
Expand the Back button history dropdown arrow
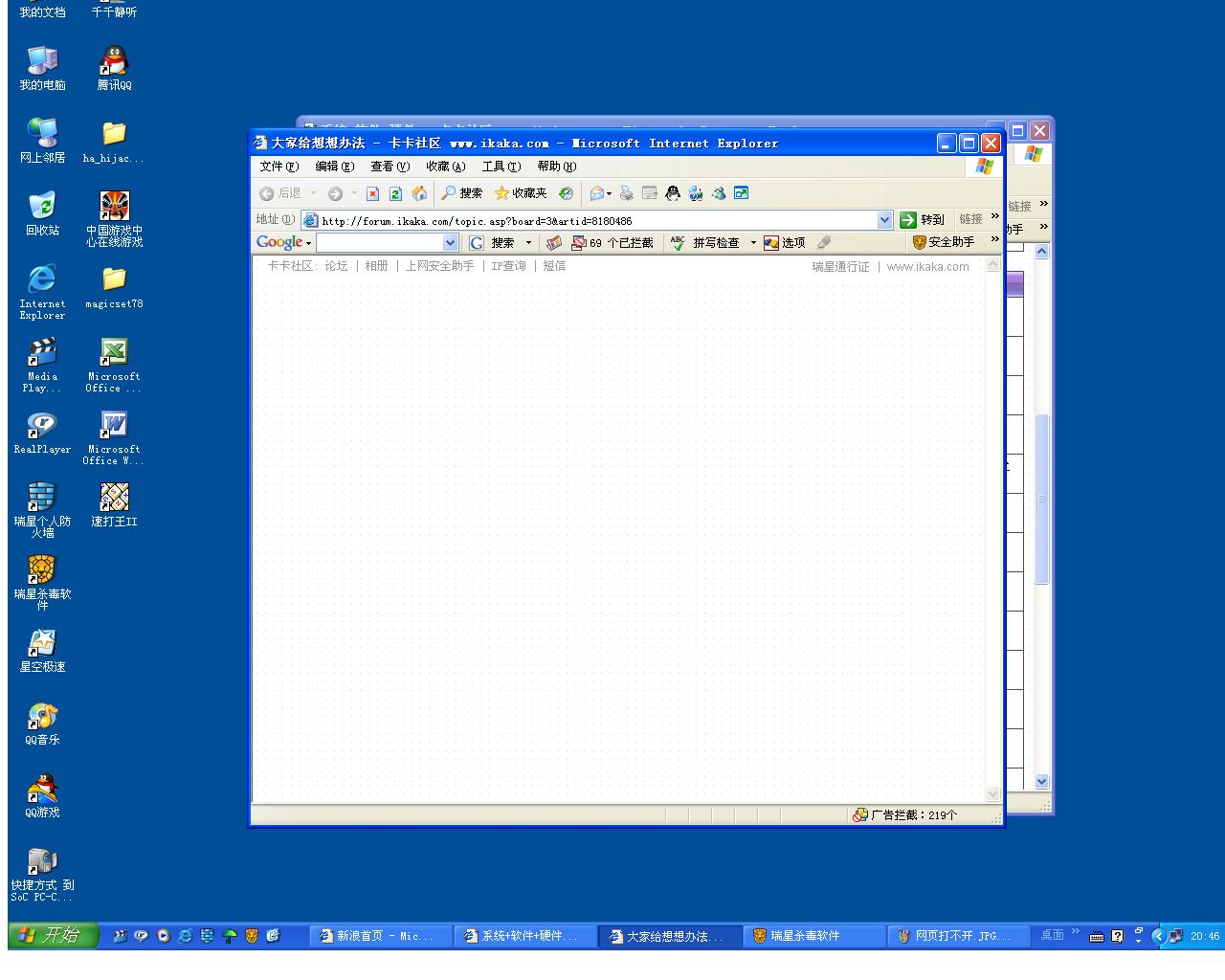pos(313,193)
